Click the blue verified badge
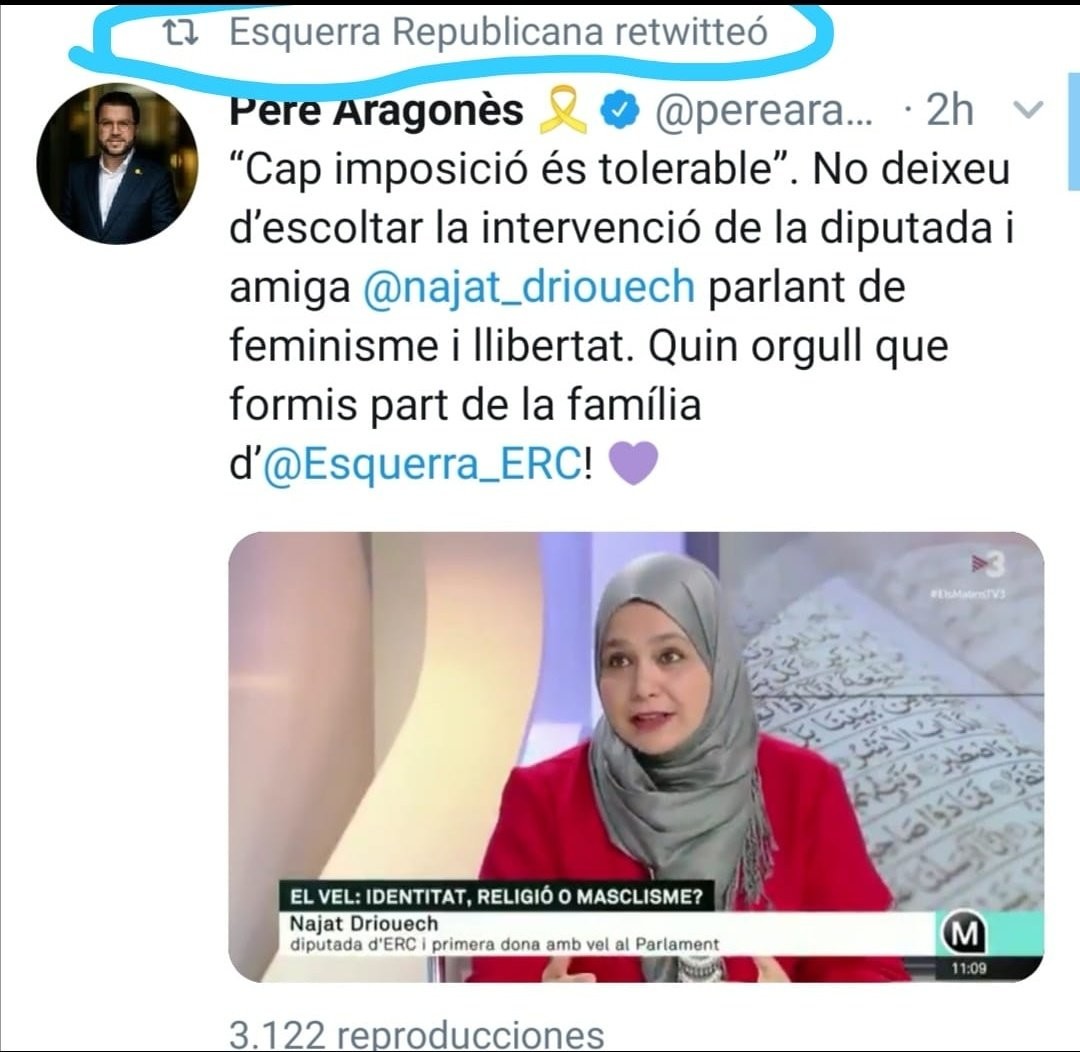Screen dimensions: 1080x1052 pyautogui.click(x=621, y=111)
